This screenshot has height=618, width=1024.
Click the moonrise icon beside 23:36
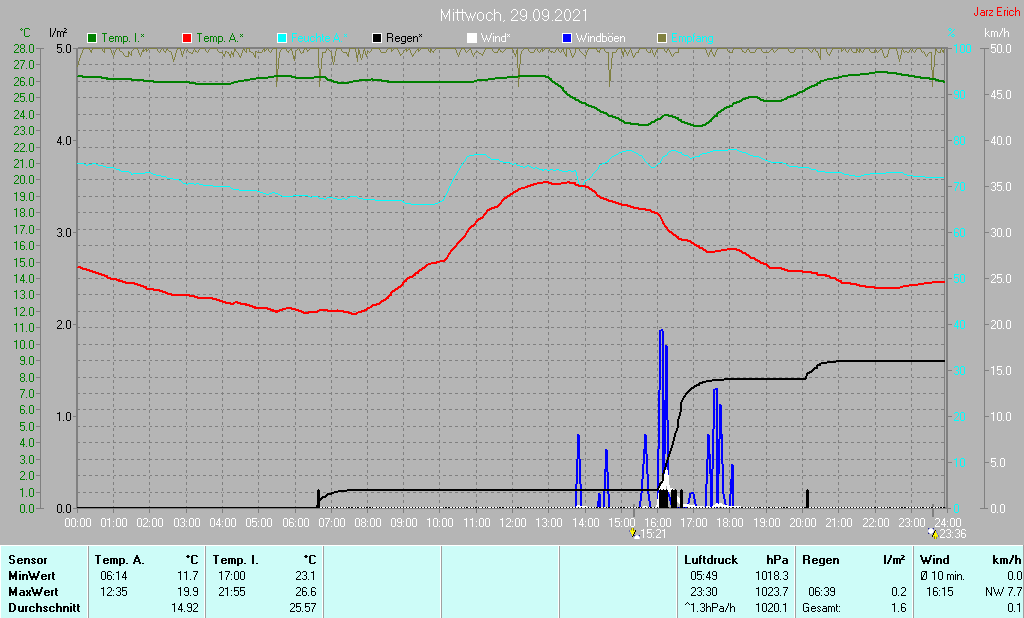[933, 534]
